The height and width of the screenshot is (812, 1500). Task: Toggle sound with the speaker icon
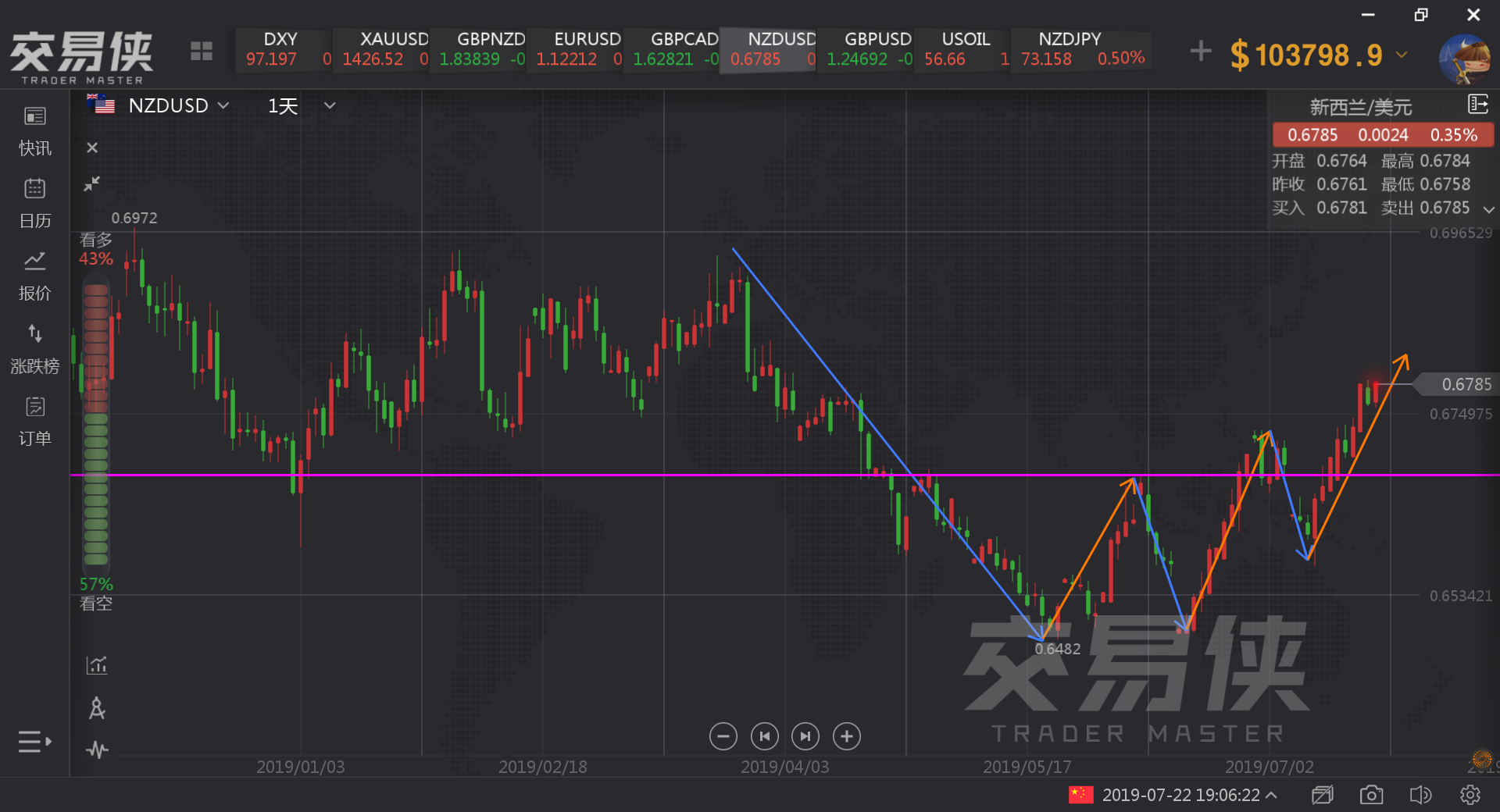pos(1420,795)
